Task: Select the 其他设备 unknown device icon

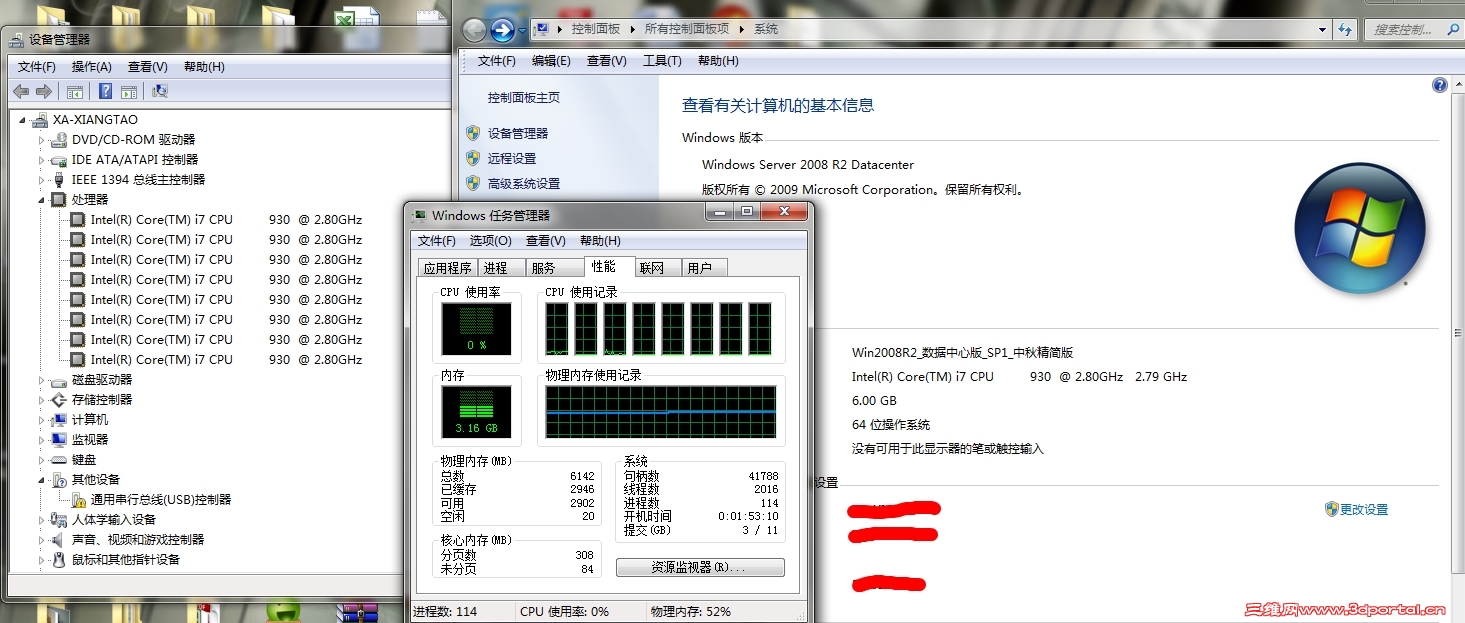Action: [59, 480]
